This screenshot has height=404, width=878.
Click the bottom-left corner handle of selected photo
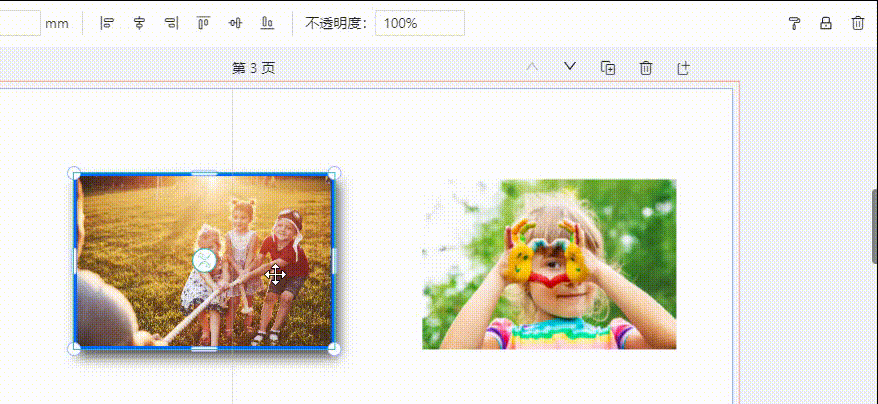74,349
